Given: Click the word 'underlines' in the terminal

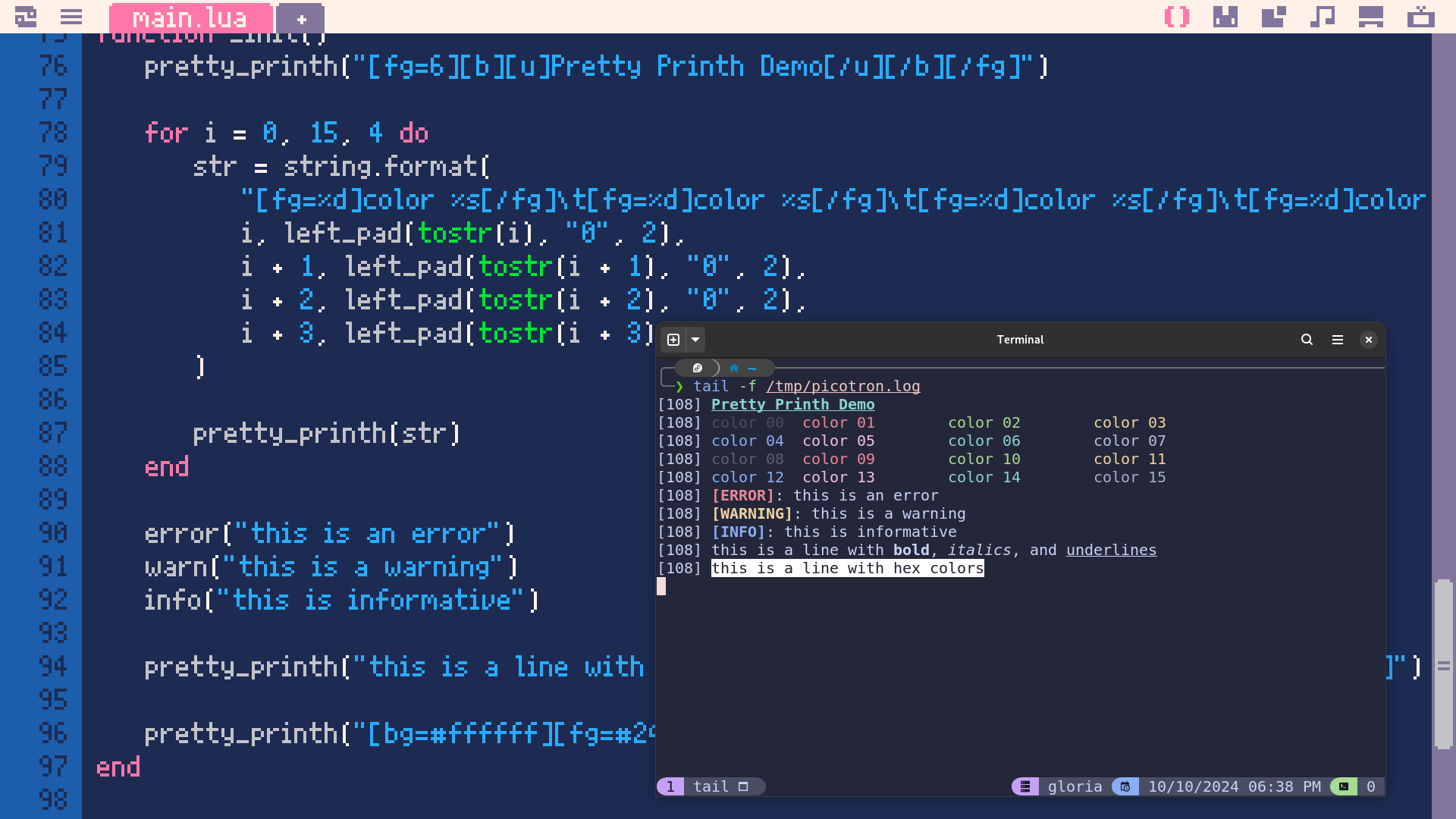Looking at the screenshot, I should (x=1111, y=551).
